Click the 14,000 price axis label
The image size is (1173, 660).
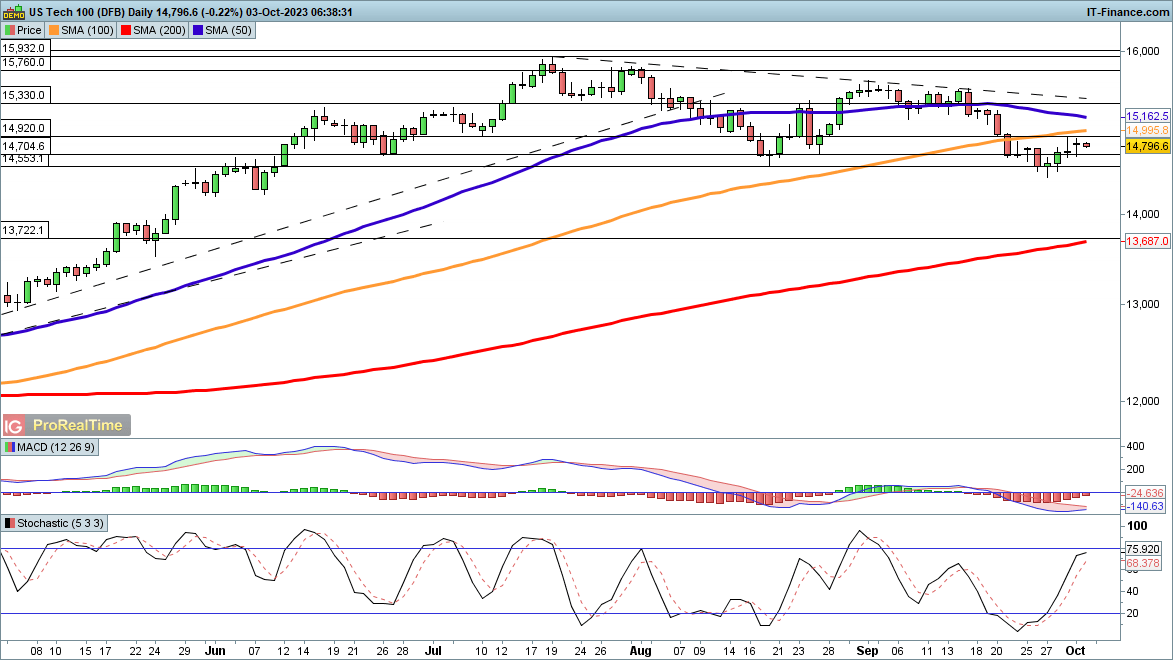1143,214
